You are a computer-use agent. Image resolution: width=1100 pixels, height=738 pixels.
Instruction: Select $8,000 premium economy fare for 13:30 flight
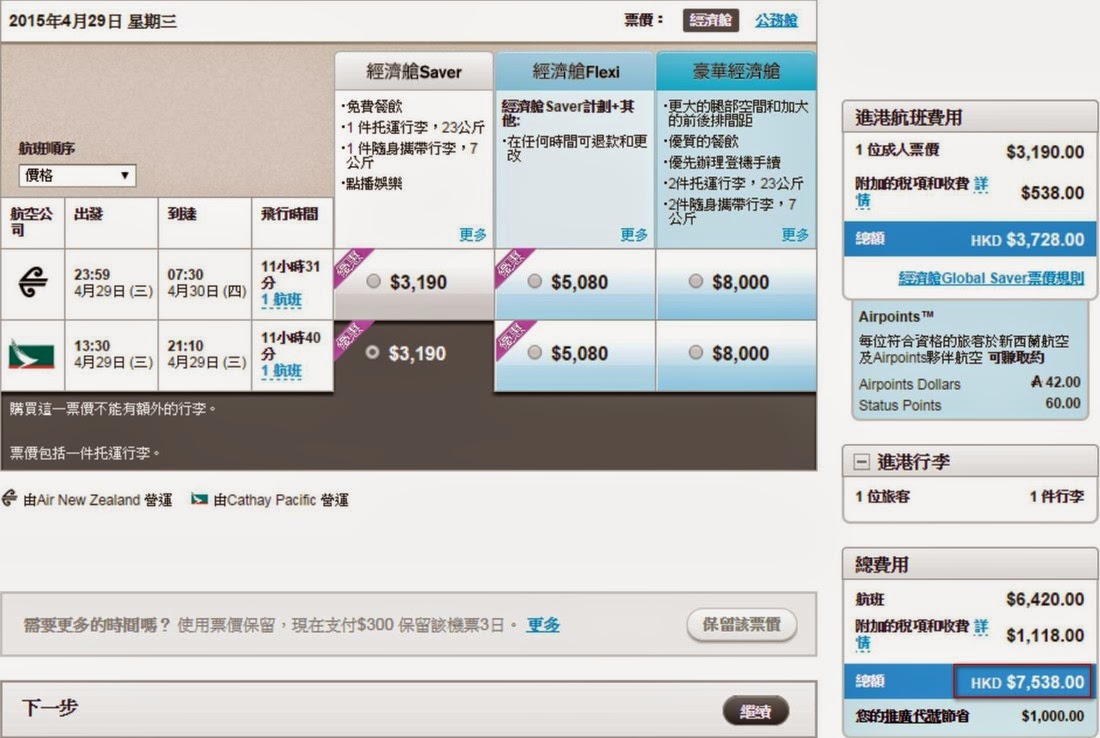click(x=695, y=353)
